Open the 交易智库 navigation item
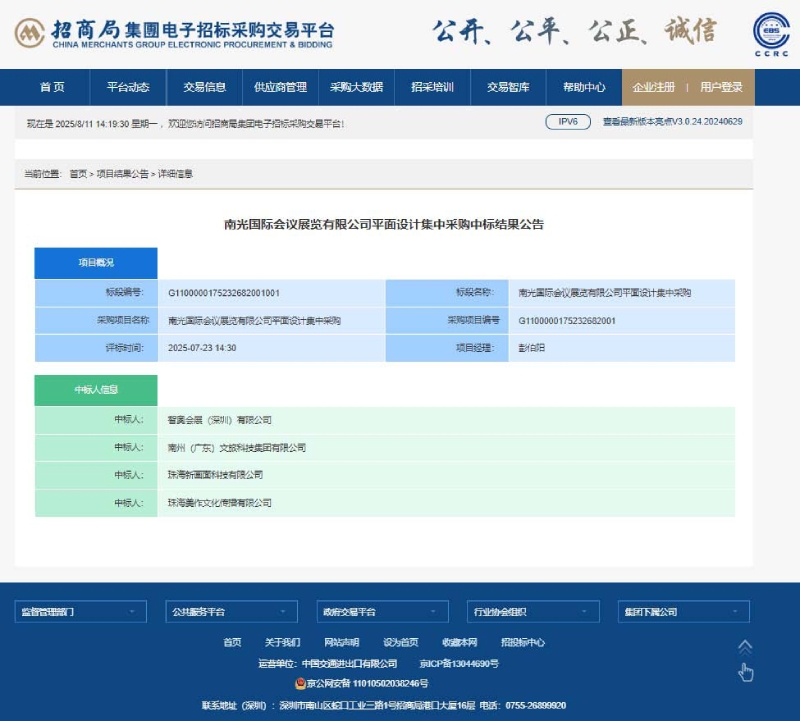 point(508,87)
